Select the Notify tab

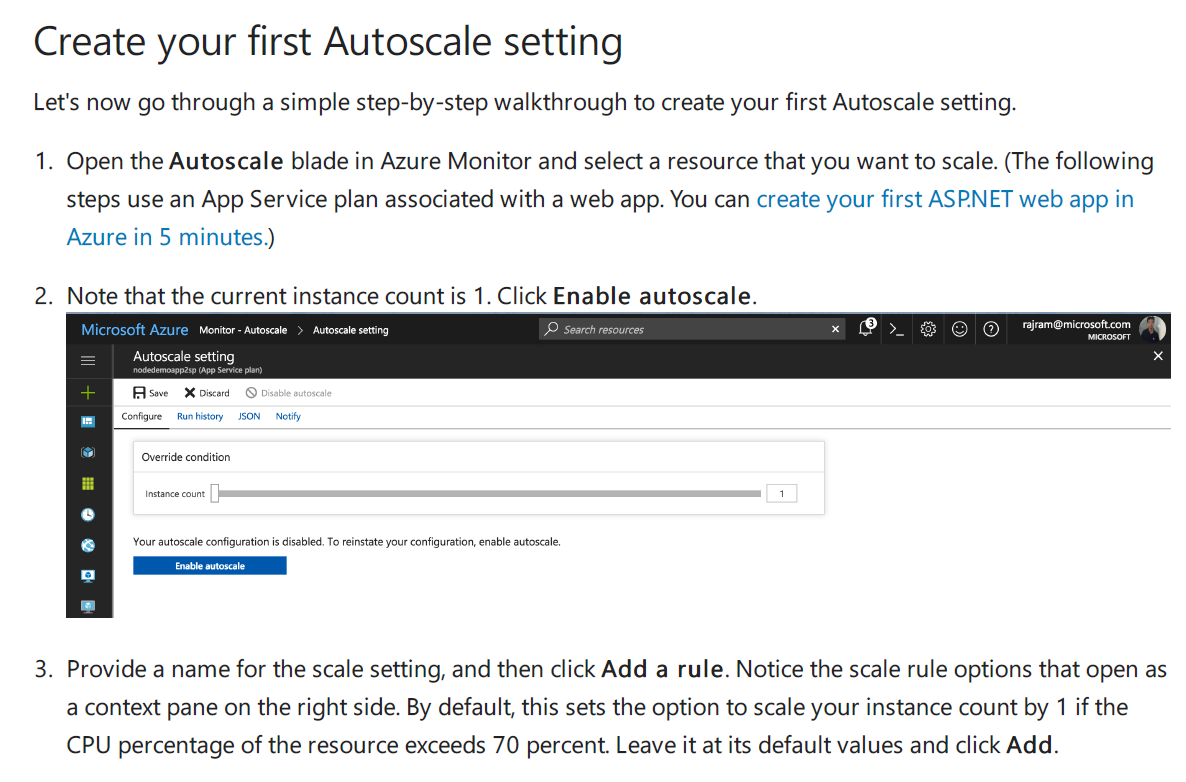(288, 416)
